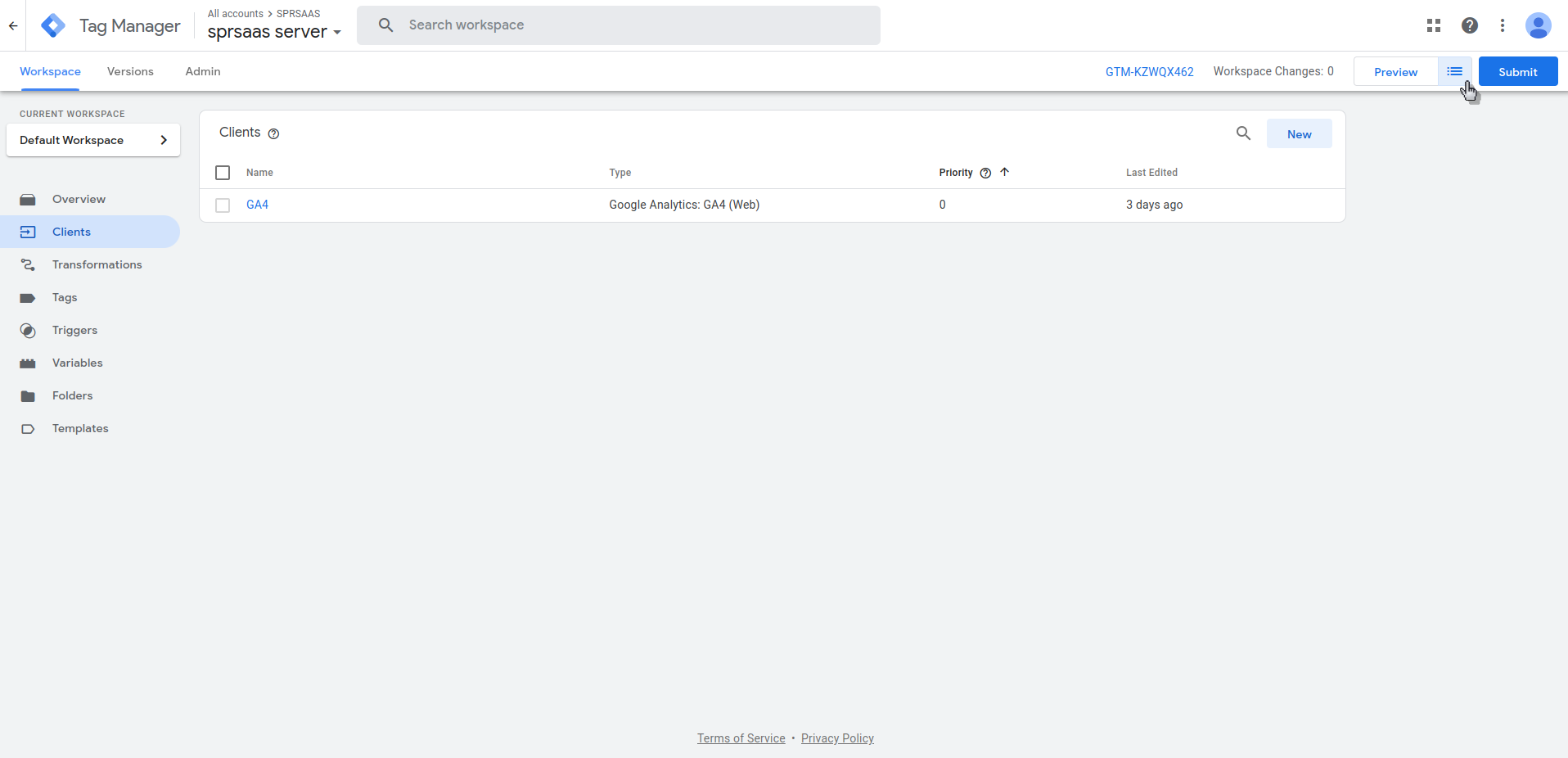This screenshot has height=758, width=1568.
Task: Open the sprsaas server container dropdown
Action: (x=274, y=32)
